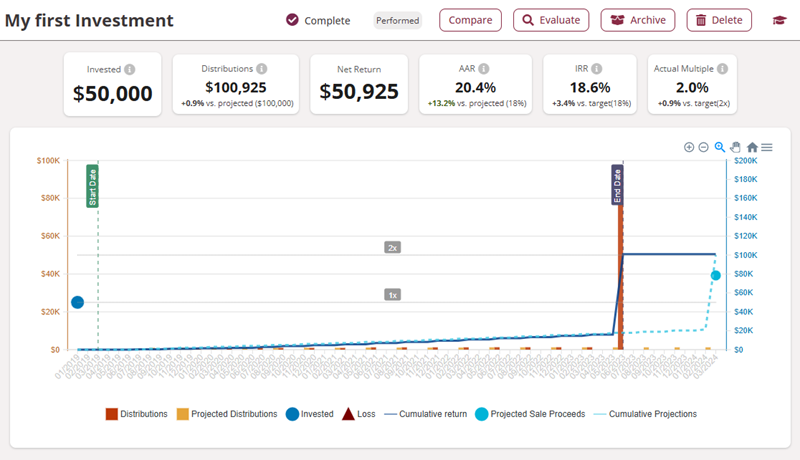Click the End Date marker on chart
This screenshot has width=800, height=460.
point(618,185)
